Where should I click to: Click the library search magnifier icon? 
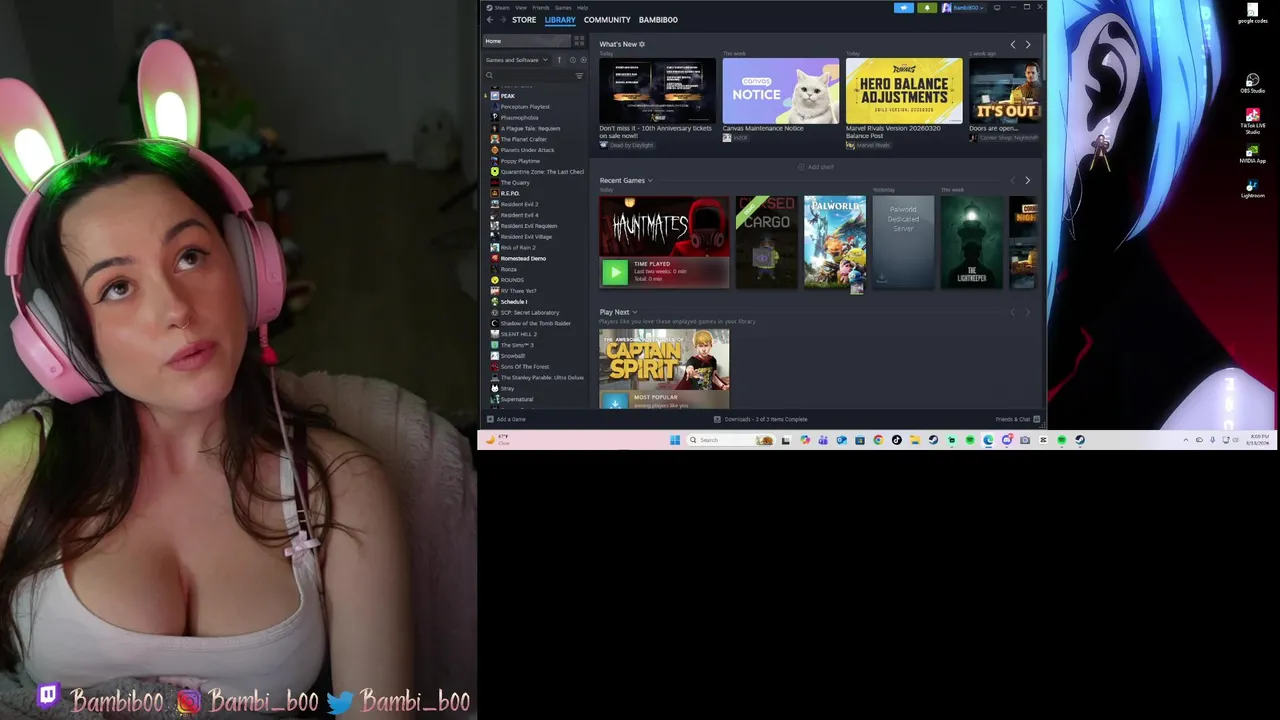(489, 76)
